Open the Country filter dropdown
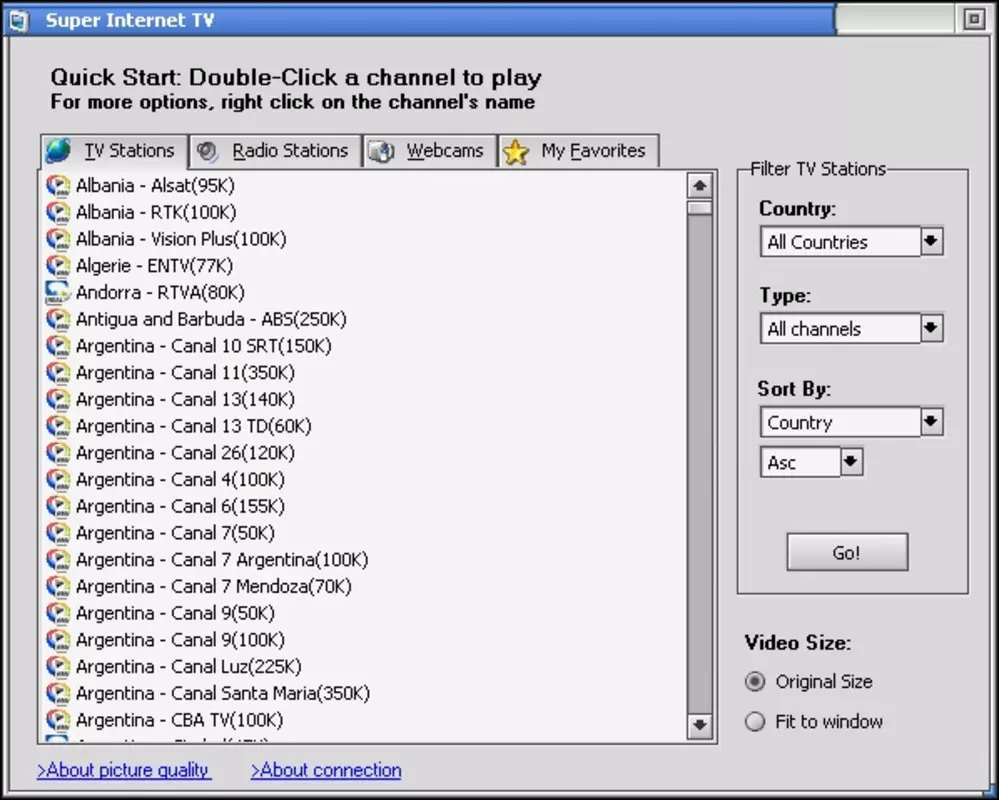Screen dimensions: 999x800 931,242
